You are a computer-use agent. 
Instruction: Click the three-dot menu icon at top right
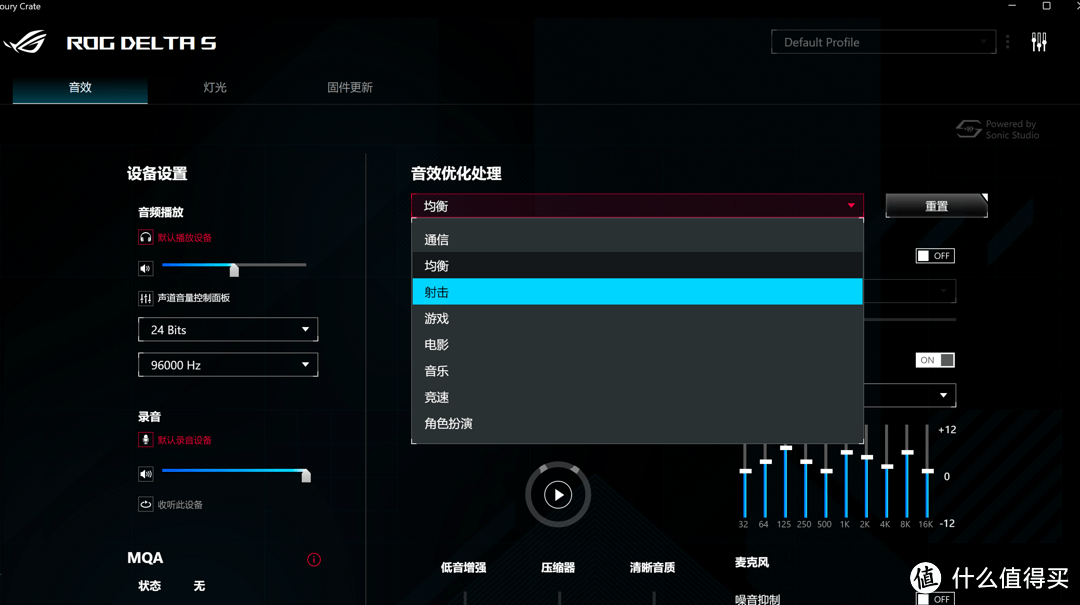(1007, 42)
